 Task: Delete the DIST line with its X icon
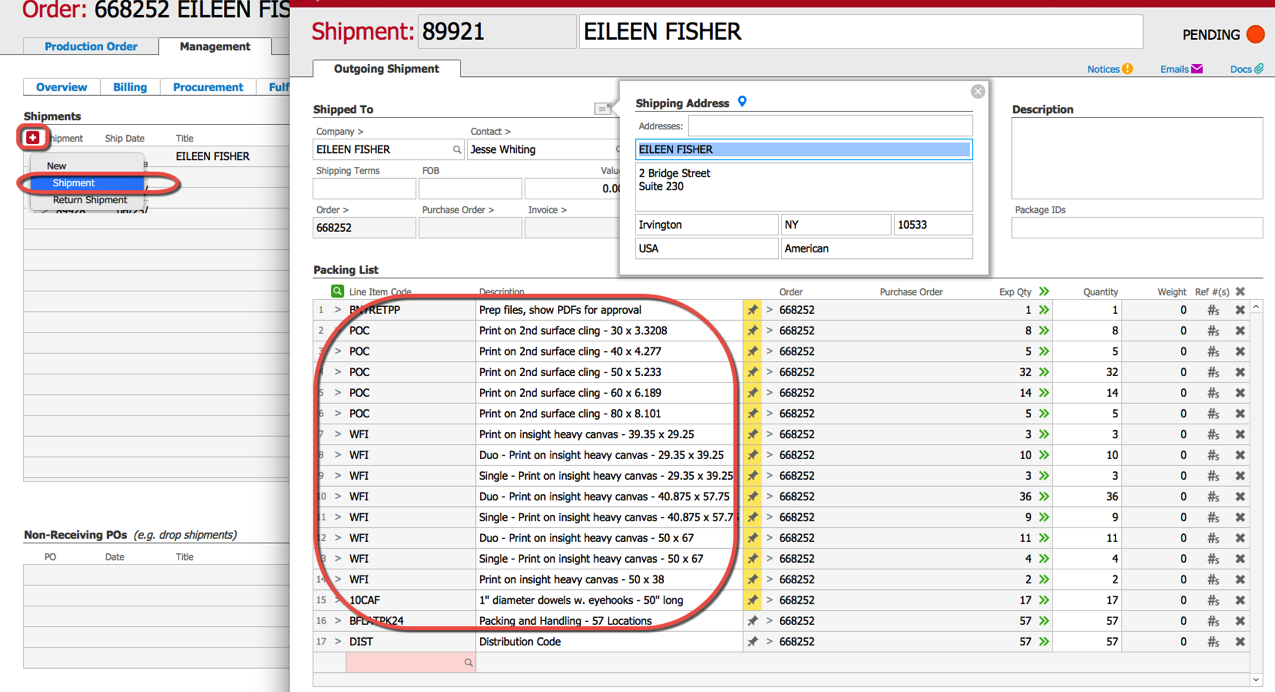(x=1240, y=642)
